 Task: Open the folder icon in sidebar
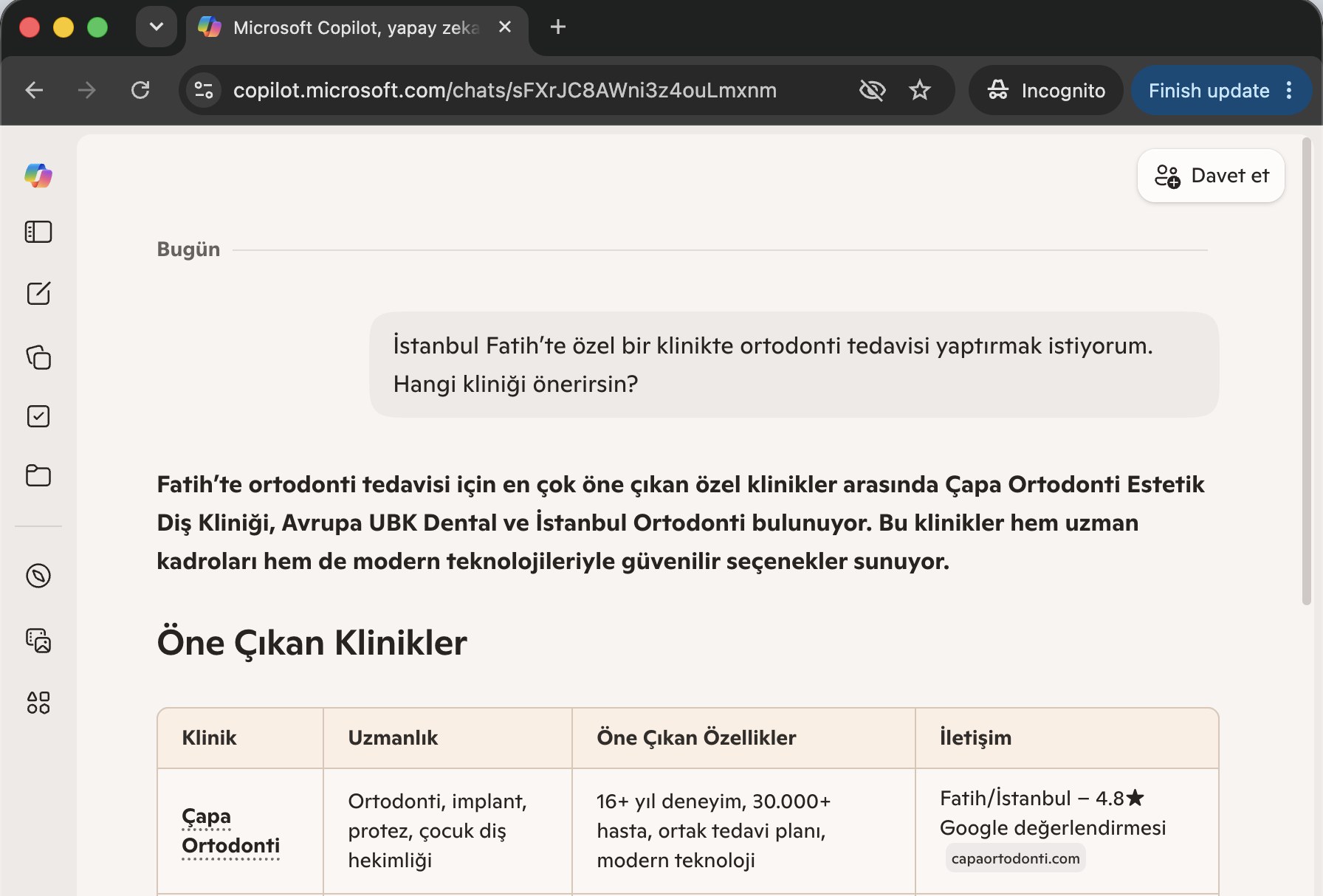click(x=38, y=476)
